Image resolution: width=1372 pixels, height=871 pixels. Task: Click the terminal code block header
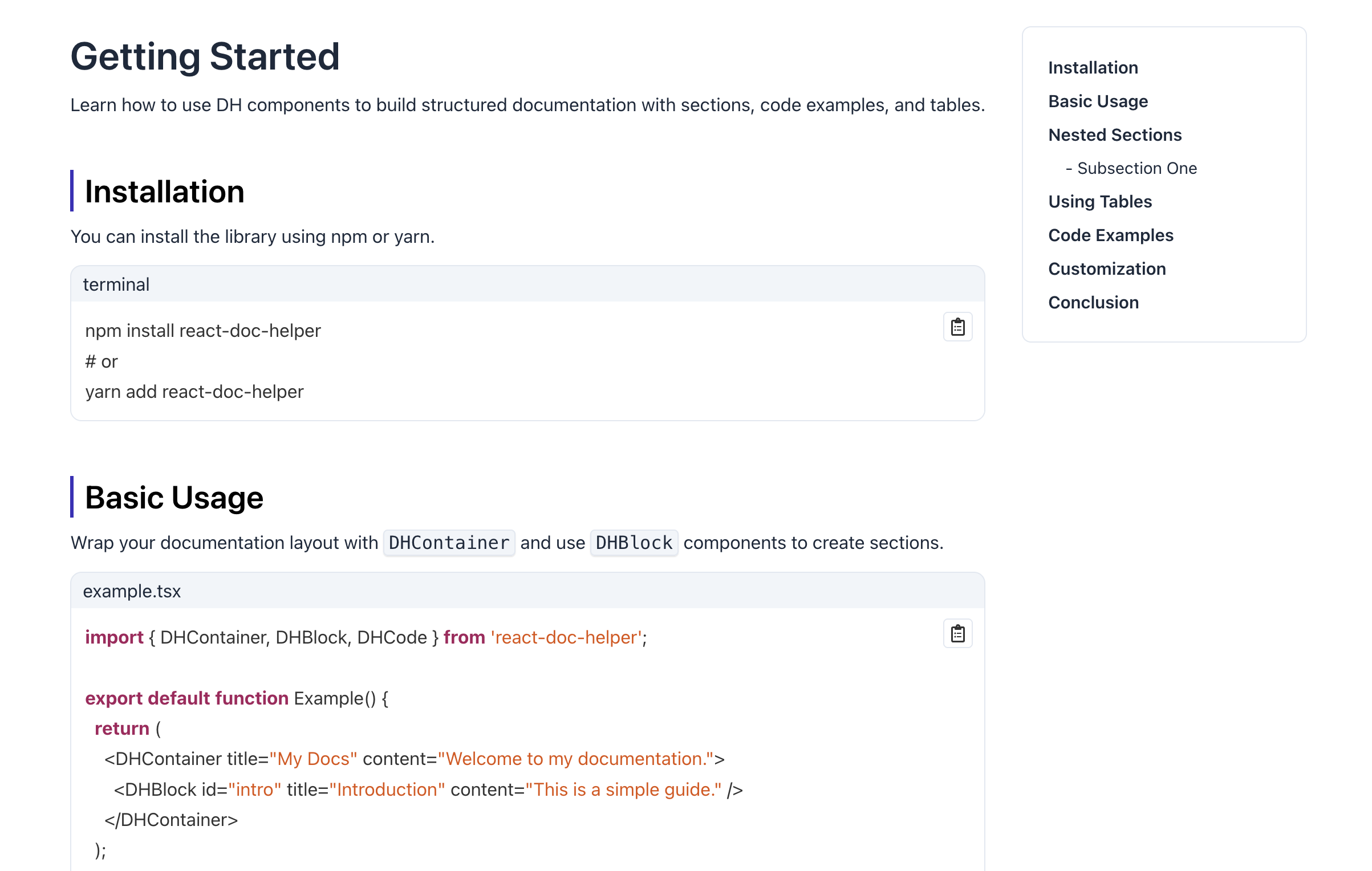click(116, 284)
